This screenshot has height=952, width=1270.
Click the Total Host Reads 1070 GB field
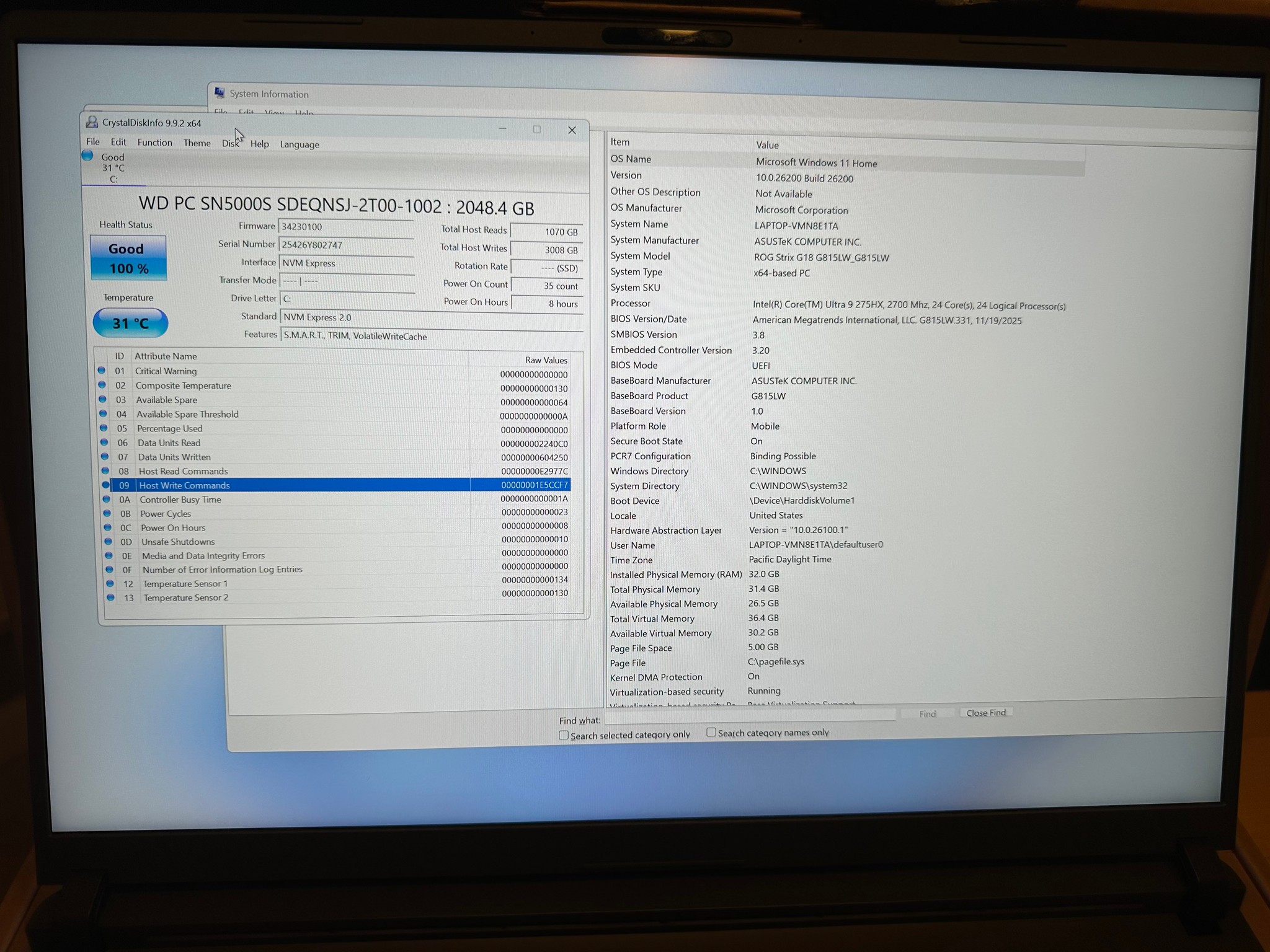546,232
